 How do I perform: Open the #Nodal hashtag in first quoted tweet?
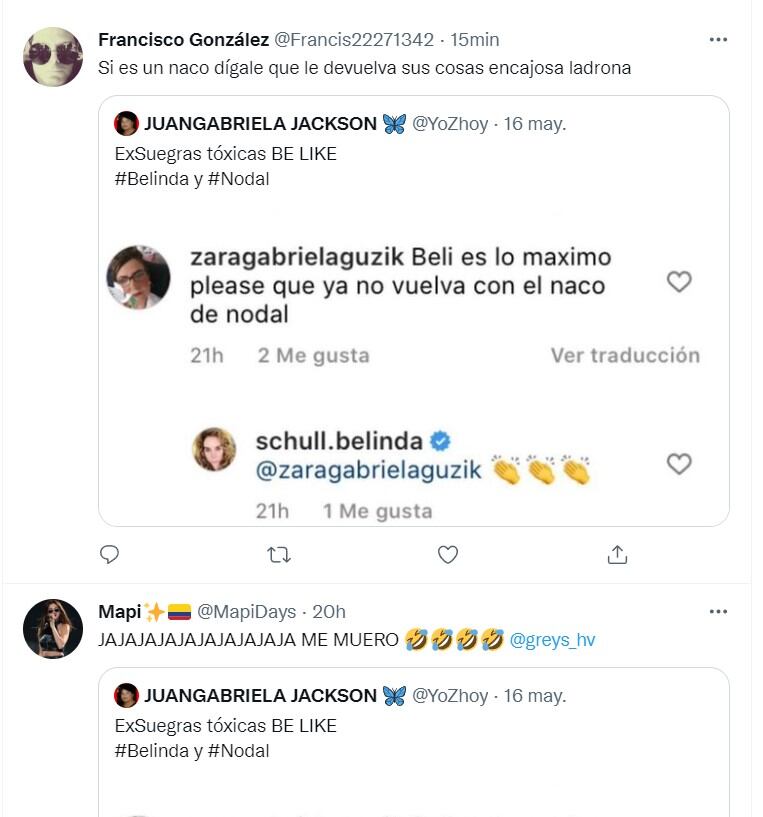(x=238, y=179)
